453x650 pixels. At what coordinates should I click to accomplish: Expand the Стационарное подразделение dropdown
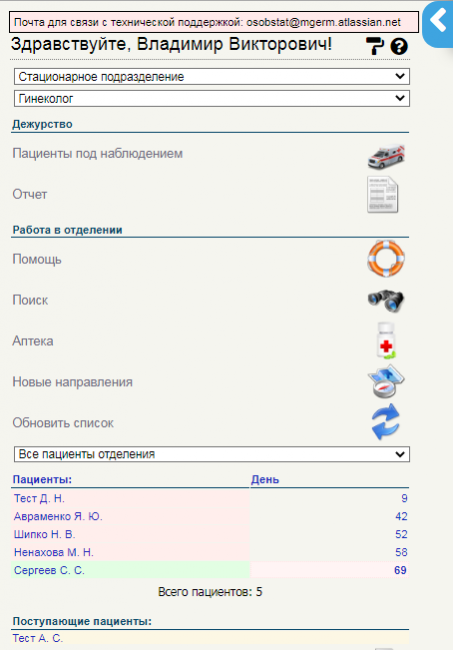pyautogui.click(x=212, y=77)
